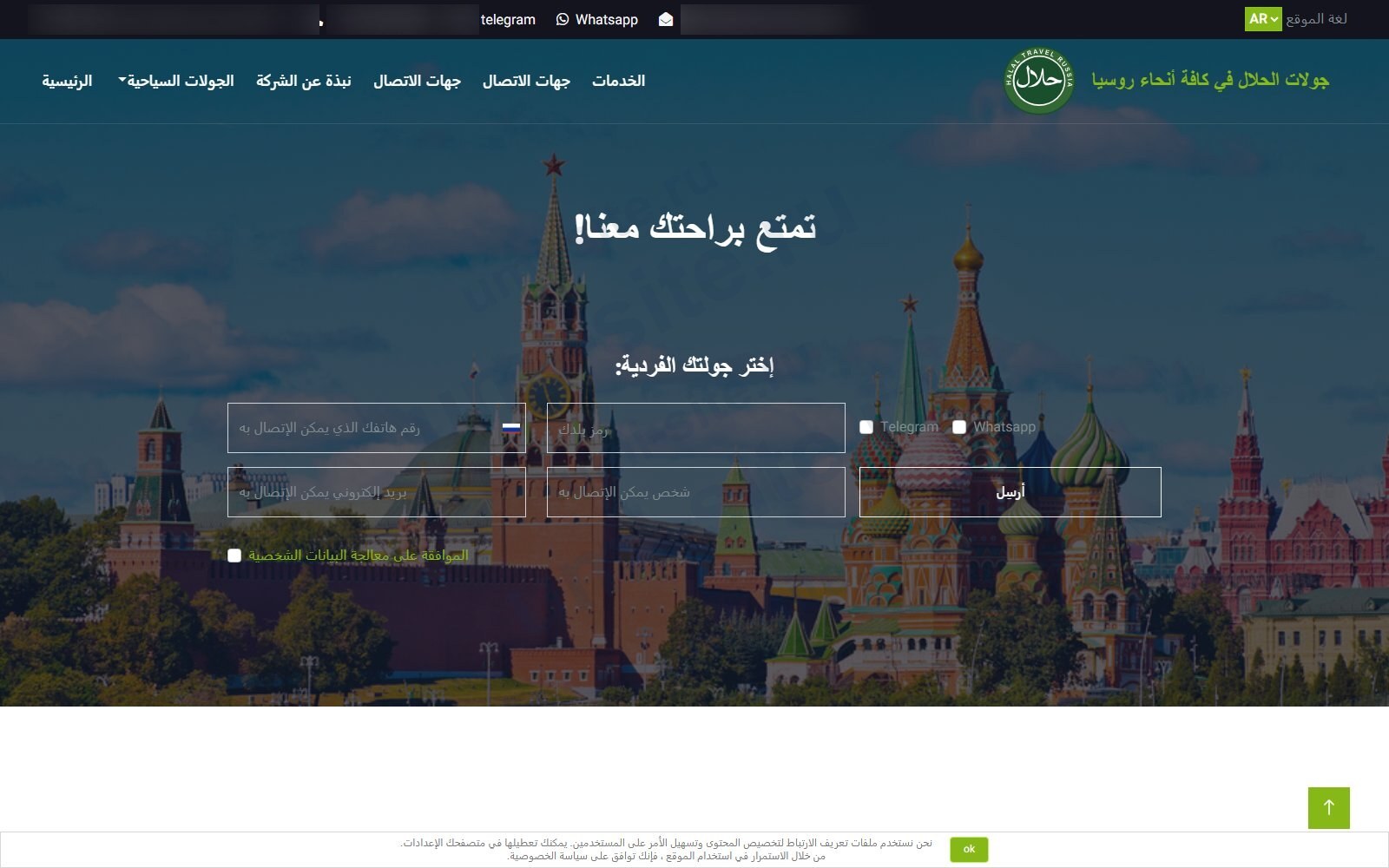Click the envelope email icon in top bar
This screenshot has height=868, width=1389.
pyautogui.click(x=666, y=19)
